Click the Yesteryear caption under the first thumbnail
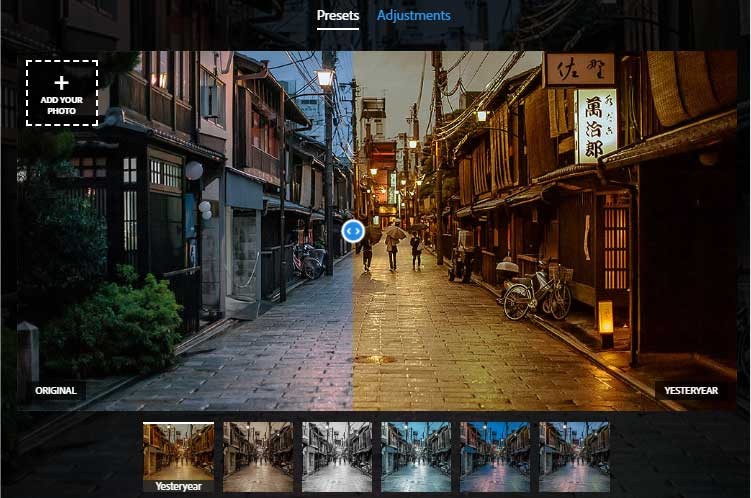Viewport: 751px width, 498px height. (x=178, y=486)
